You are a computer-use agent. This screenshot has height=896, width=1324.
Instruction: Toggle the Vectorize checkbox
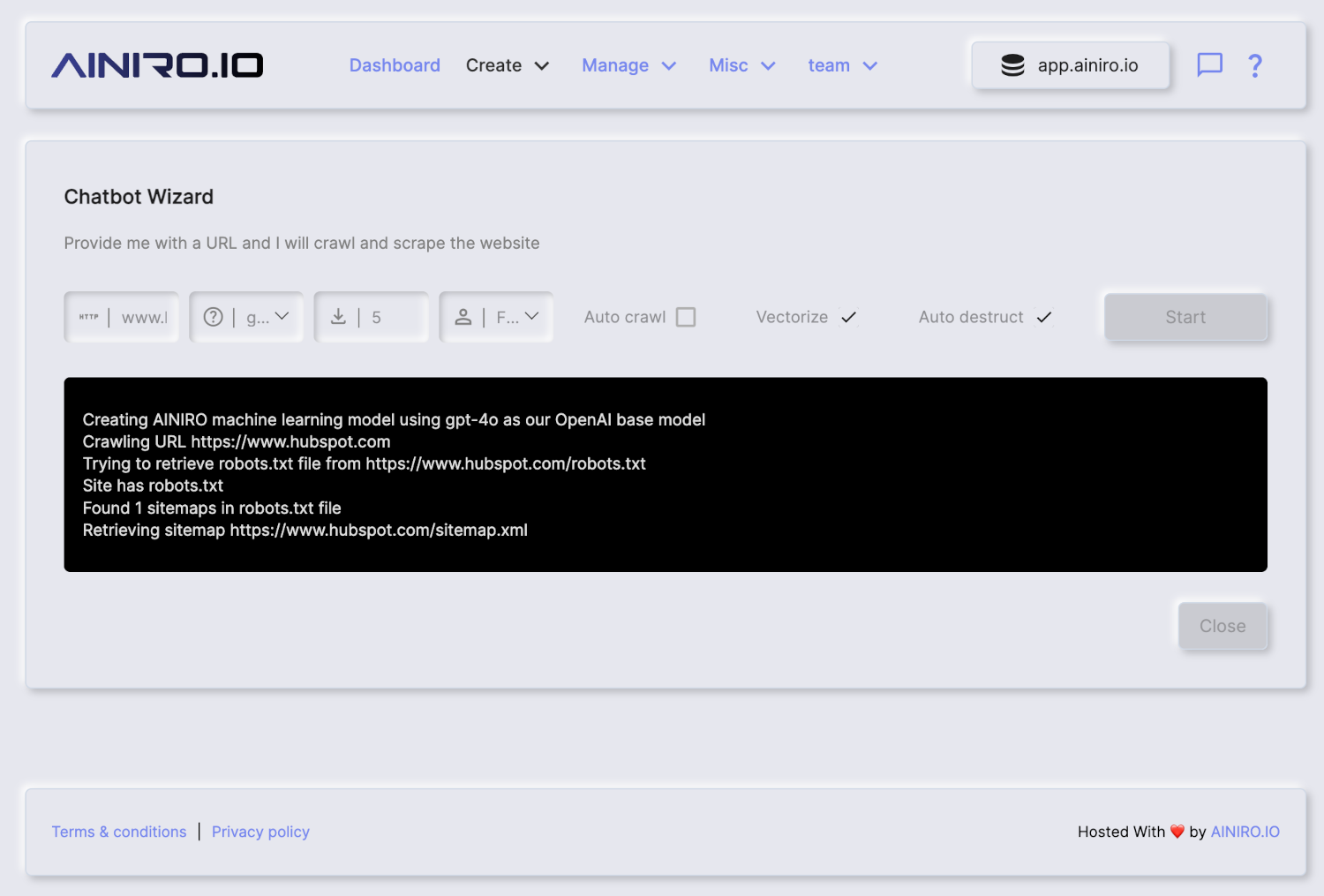click(848, 317)
